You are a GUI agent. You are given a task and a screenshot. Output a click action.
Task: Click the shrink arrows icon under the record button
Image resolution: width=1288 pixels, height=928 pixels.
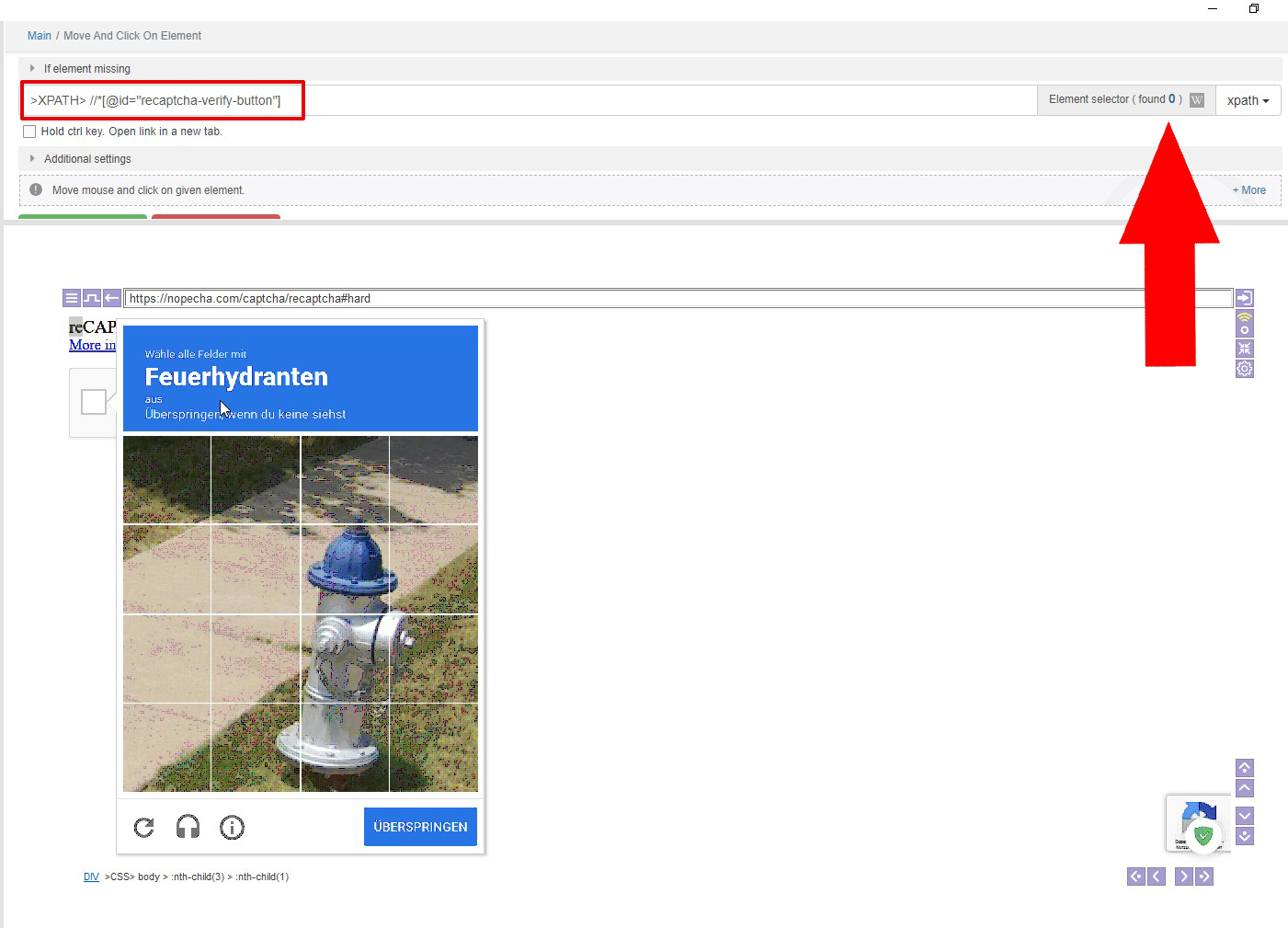[1245, 349]
